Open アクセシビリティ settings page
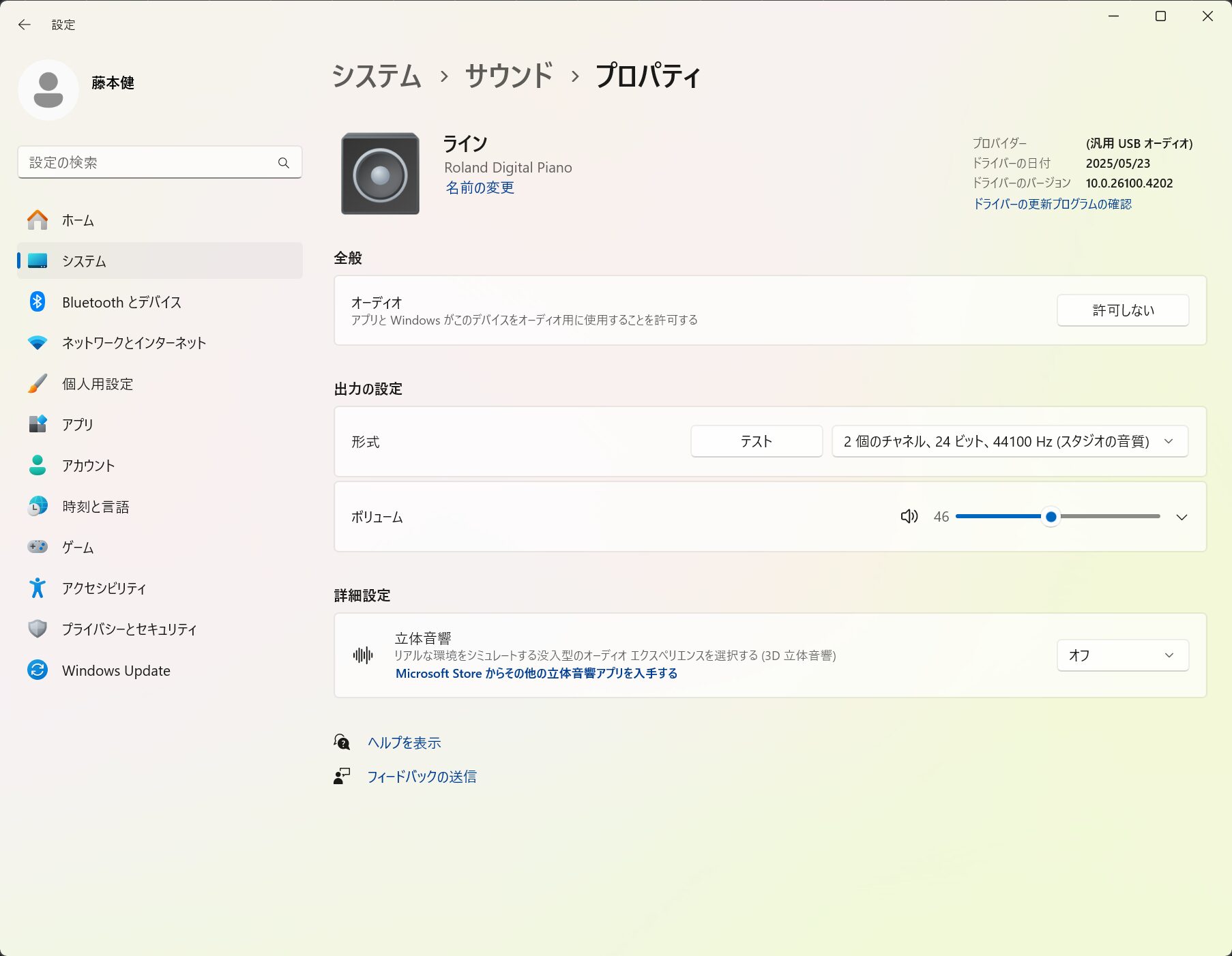The height and width of the screenshot is (956, 1232). click(x=160, y=588)
